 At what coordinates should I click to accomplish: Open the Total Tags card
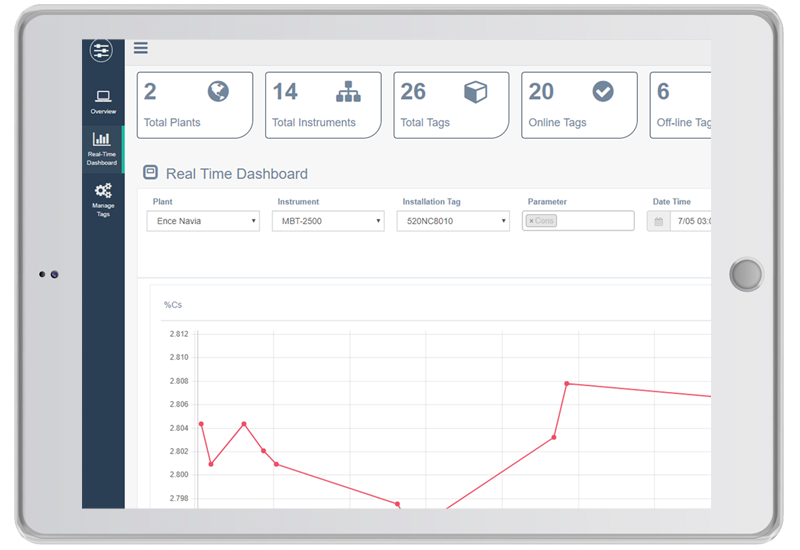[x=451, y=105]
